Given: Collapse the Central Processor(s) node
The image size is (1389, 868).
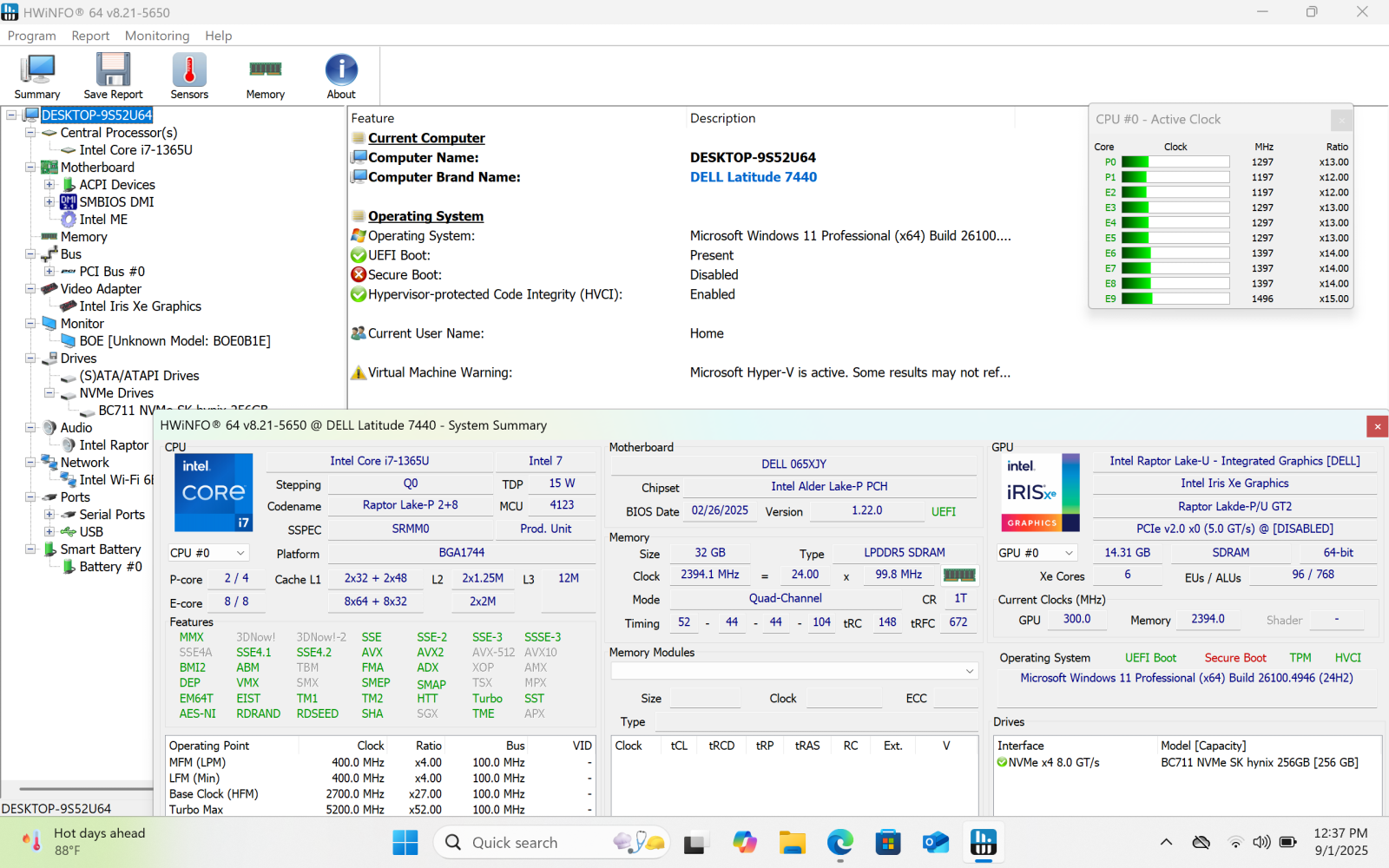Looking at the screenshot, I should click(30, 132).
